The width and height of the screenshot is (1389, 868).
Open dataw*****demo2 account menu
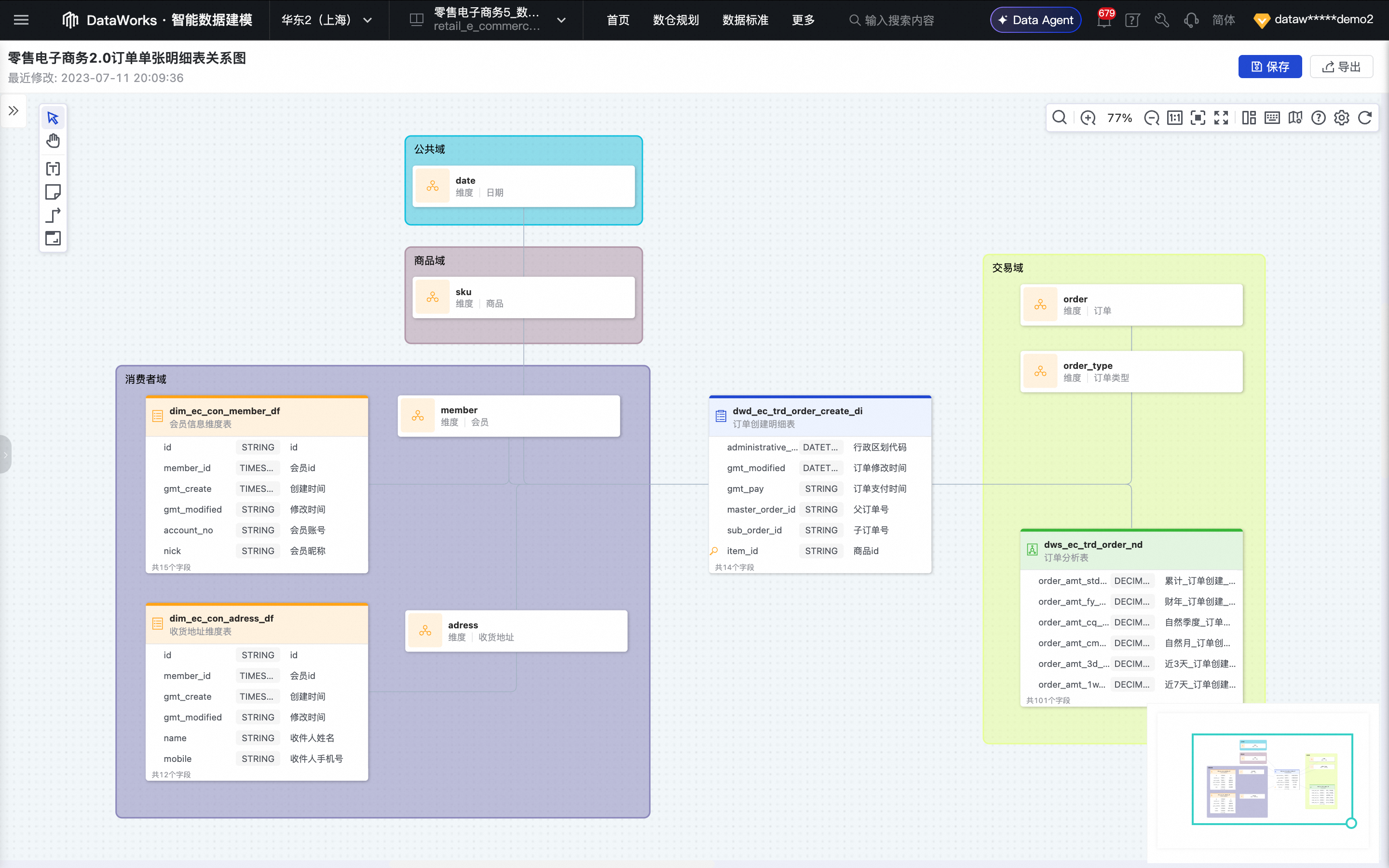[x=1313, y=20]
